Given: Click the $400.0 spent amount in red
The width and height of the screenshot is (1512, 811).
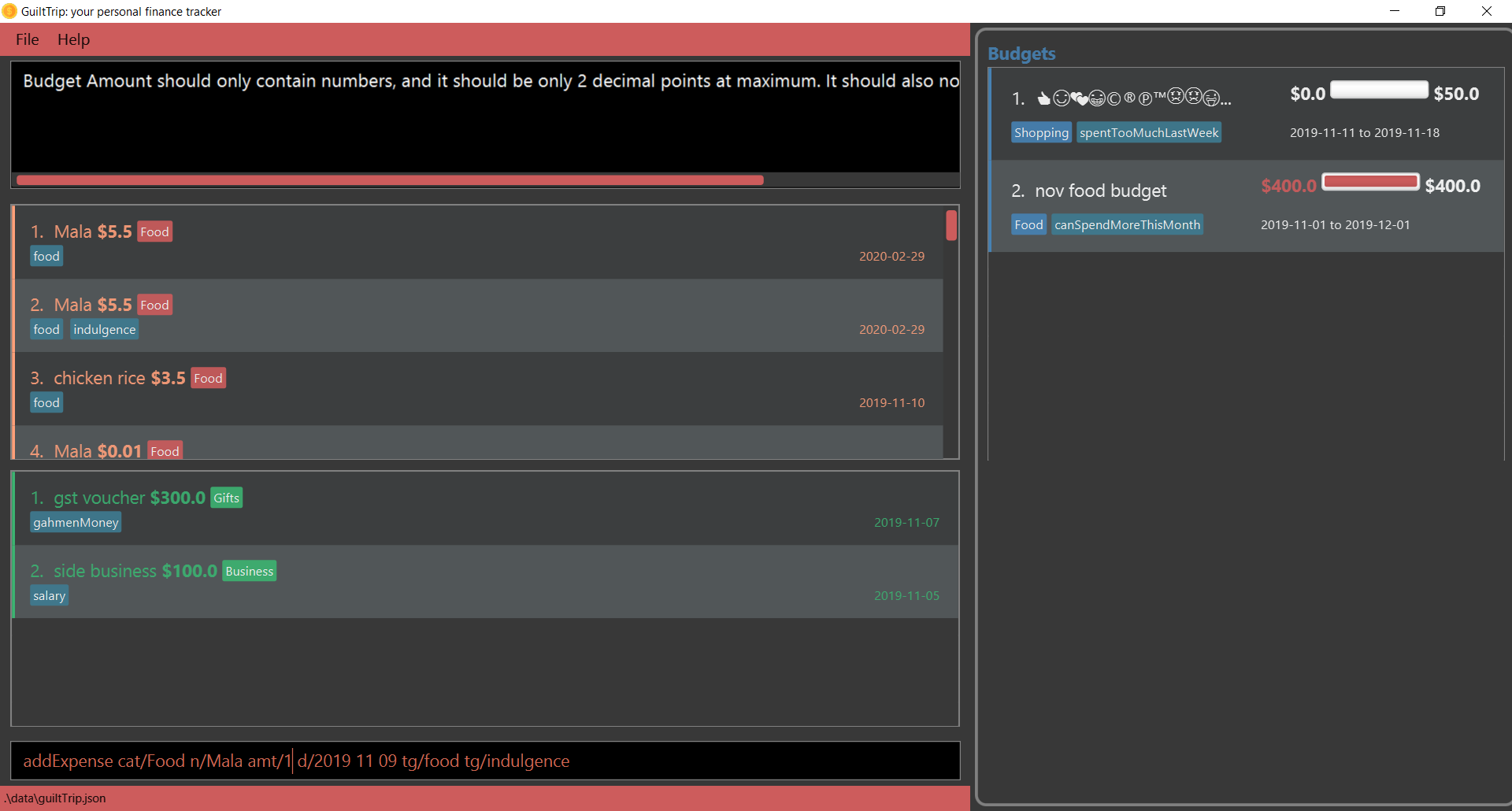Looking at the screenshot, I should (x=1288, y=186).
